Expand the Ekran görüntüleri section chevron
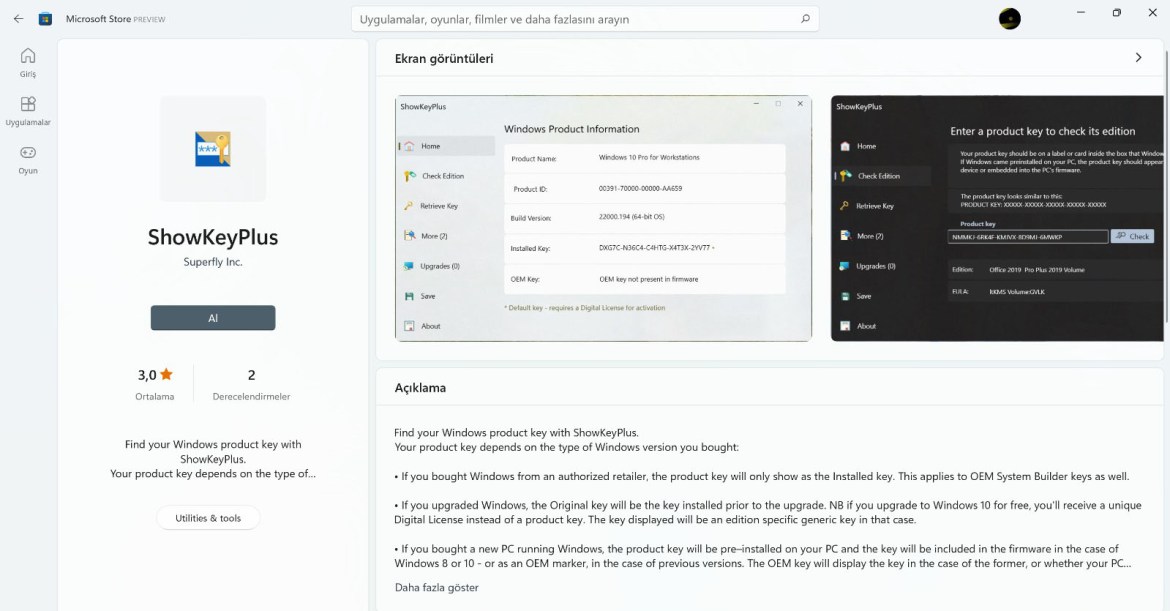The image size is (1170, 611). 1138,58
